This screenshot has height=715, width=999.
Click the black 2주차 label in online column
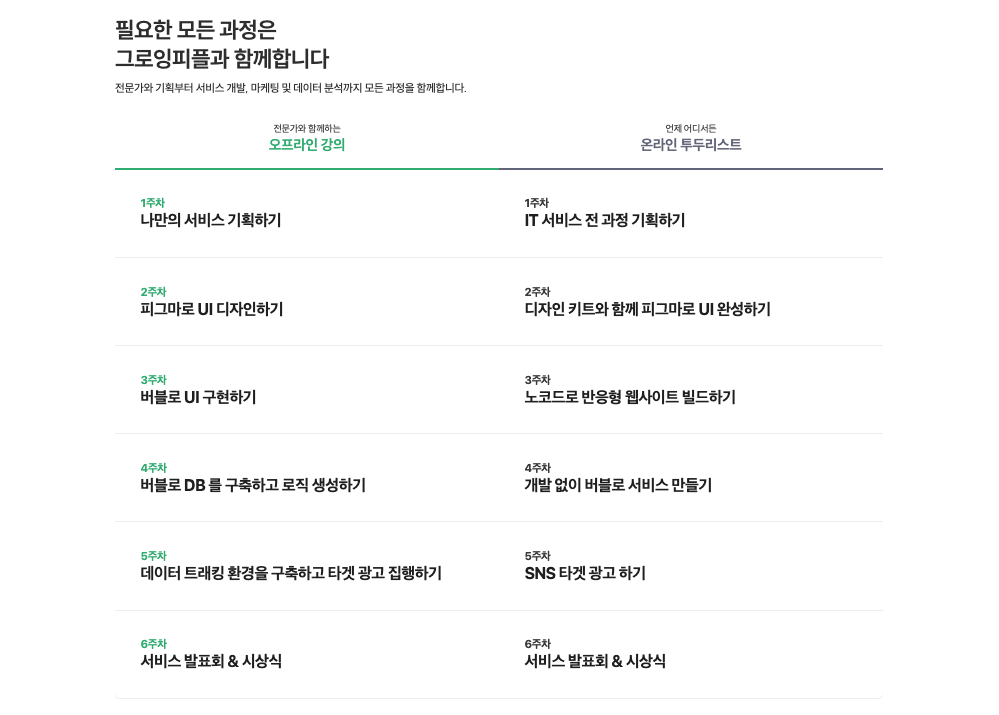pos(537,292)
